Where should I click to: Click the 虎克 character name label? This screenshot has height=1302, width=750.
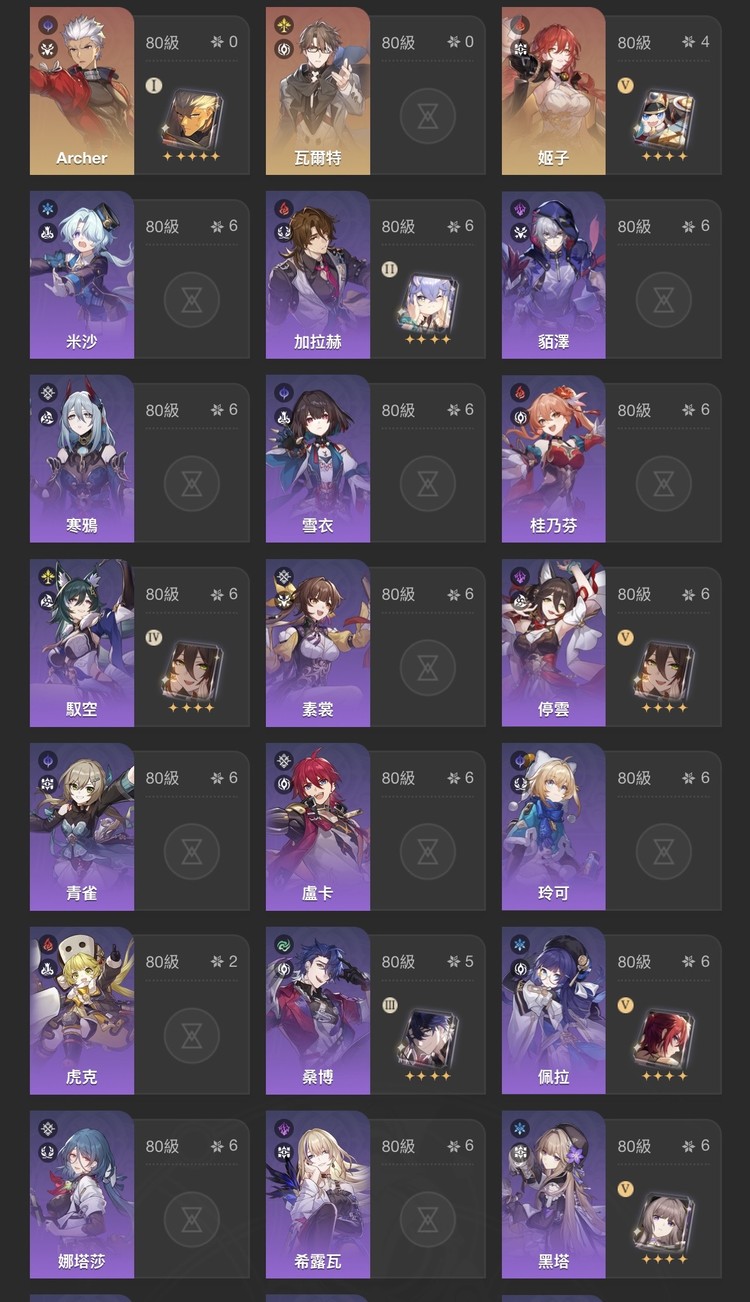pyautogui.click(x=82, y=1077)
